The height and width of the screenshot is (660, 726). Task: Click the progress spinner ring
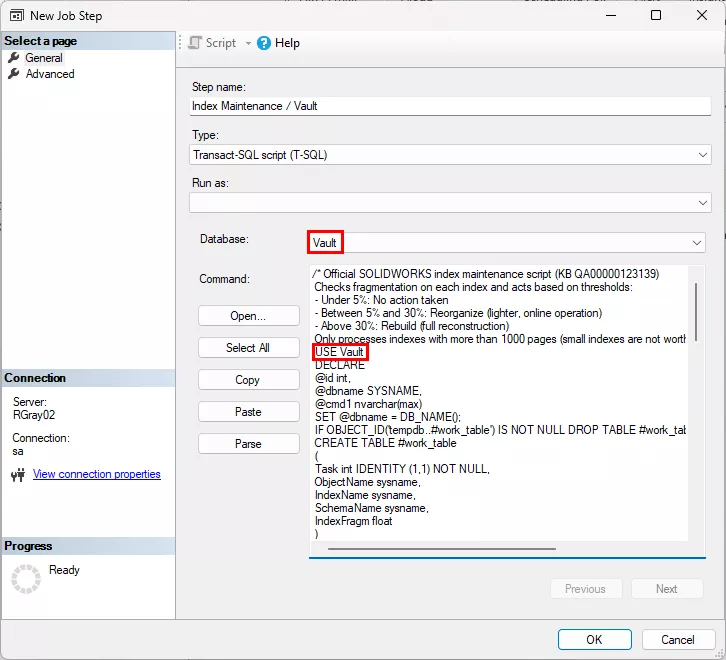[26, 578]
